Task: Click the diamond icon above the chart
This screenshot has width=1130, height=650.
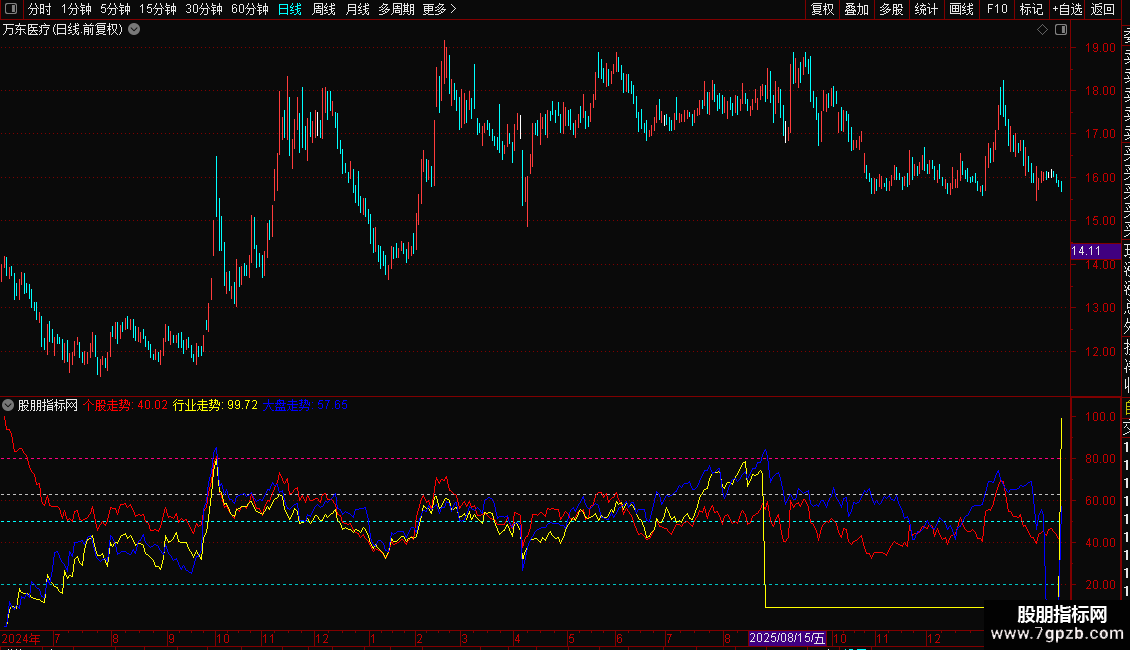Action: pyautogui.click(x=1042, y=30)
